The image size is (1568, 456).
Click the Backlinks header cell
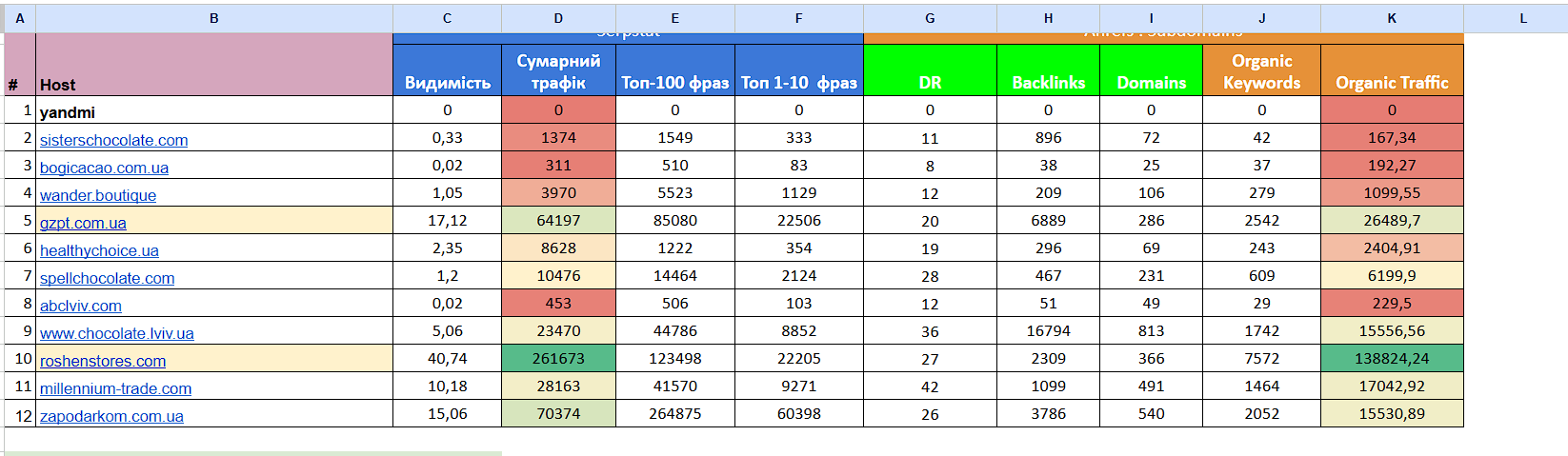tap(1048, 69)
